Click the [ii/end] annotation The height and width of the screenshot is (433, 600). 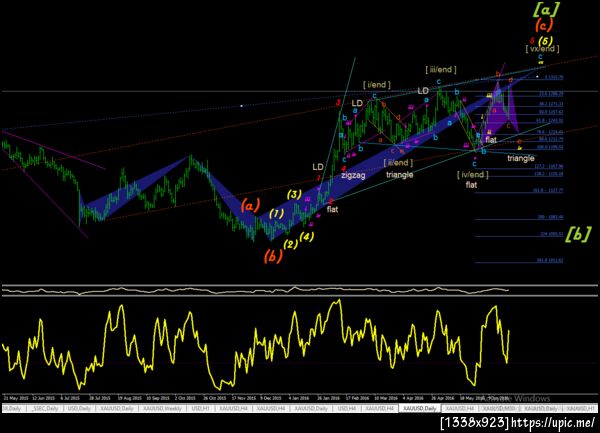coord(398,163)
